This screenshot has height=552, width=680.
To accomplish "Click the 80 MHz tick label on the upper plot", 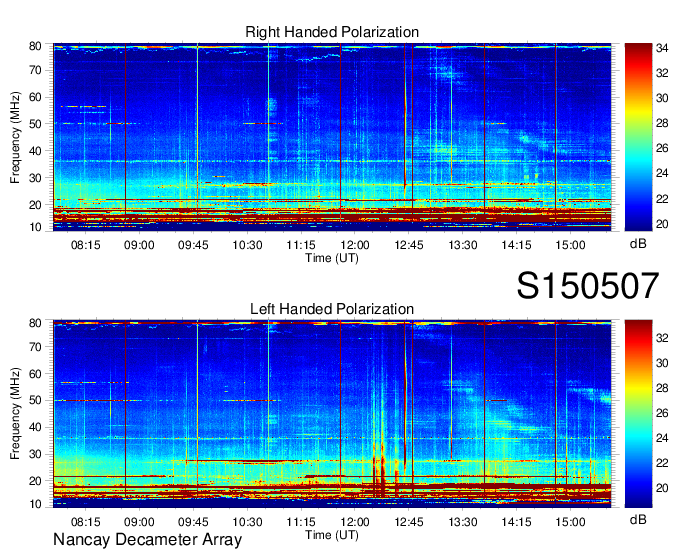I will 35,46.
